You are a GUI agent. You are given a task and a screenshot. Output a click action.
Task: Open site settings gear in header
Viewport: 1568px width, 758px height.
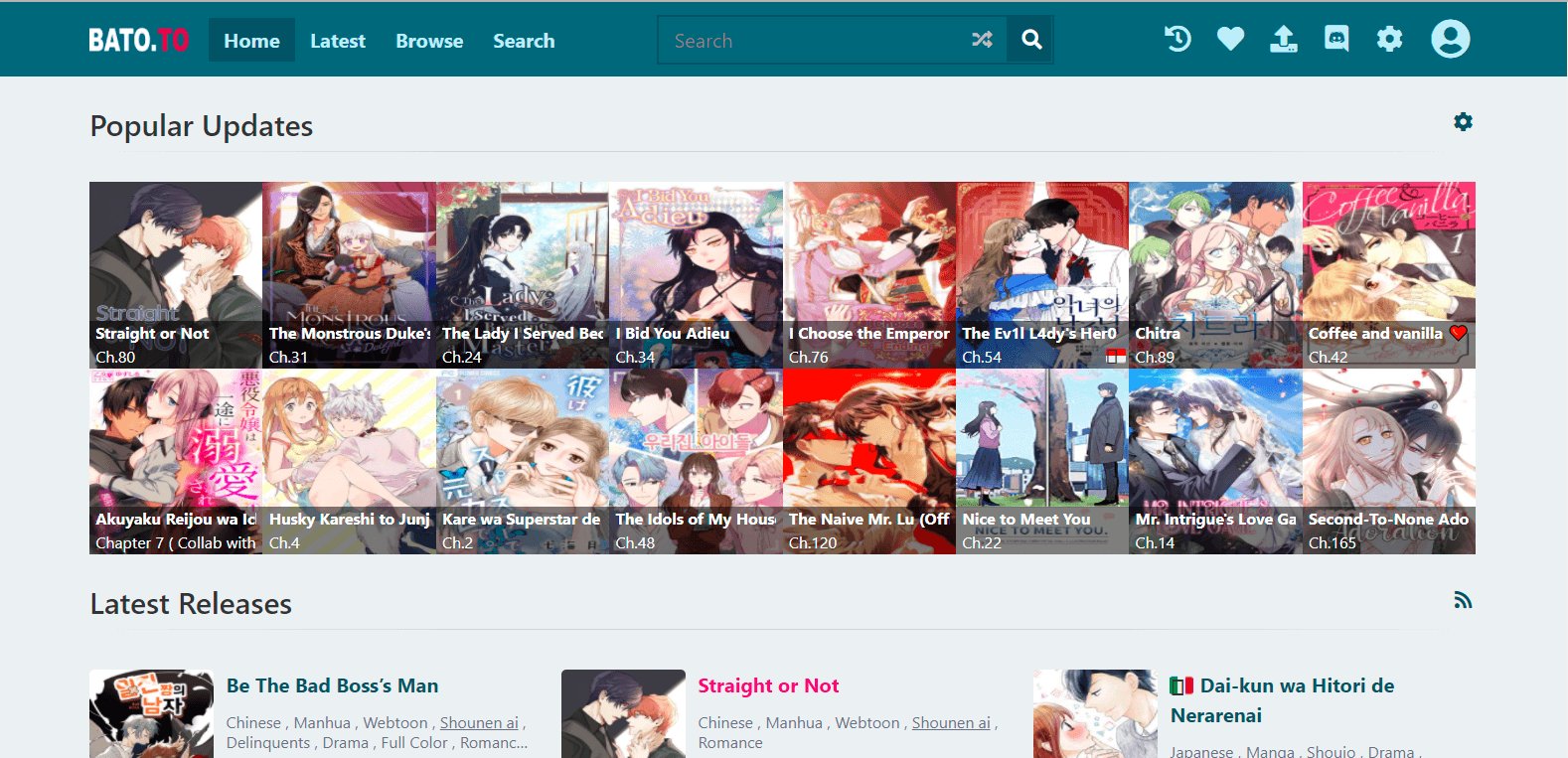pos(1389,39)
